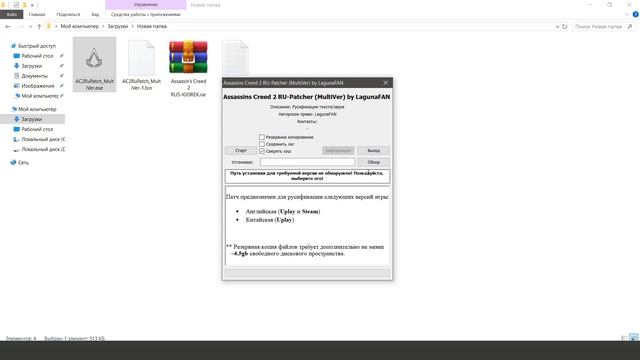Click Новая папка in the address bar breadcrumb
Screen dimensions: 640x360
(x=151, y=27)
